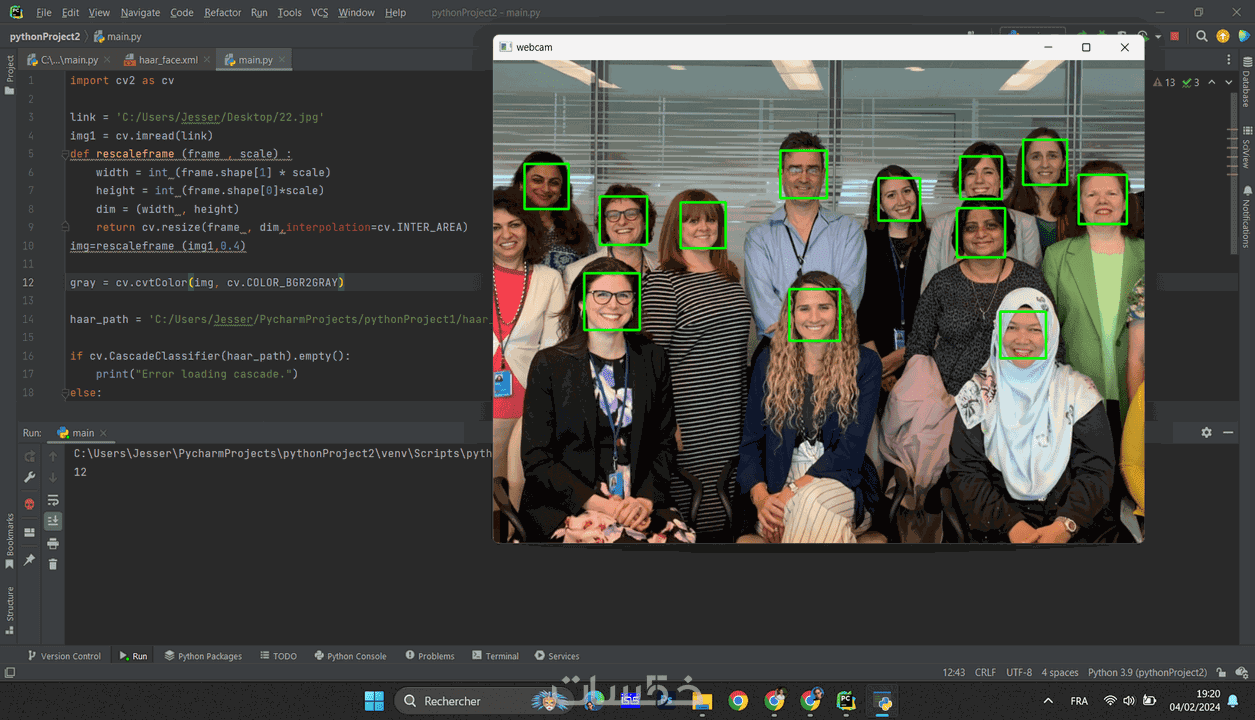Screen dimensions: 1255x720
Task: Open the File menu
Action: pos(43,12)
